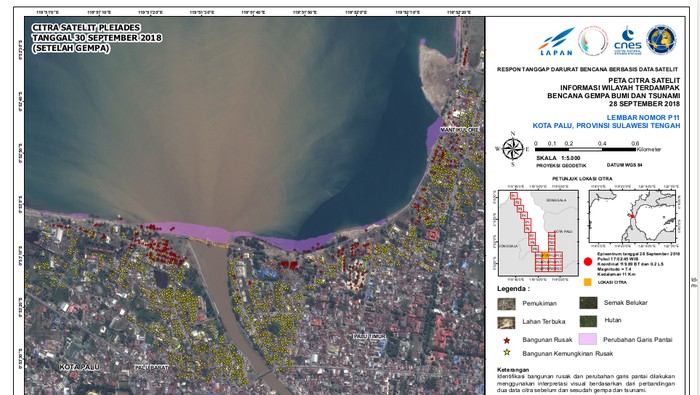Click the Semak Belukar legend thumbnail
The image size is (700, 395).
coord(588,303)
